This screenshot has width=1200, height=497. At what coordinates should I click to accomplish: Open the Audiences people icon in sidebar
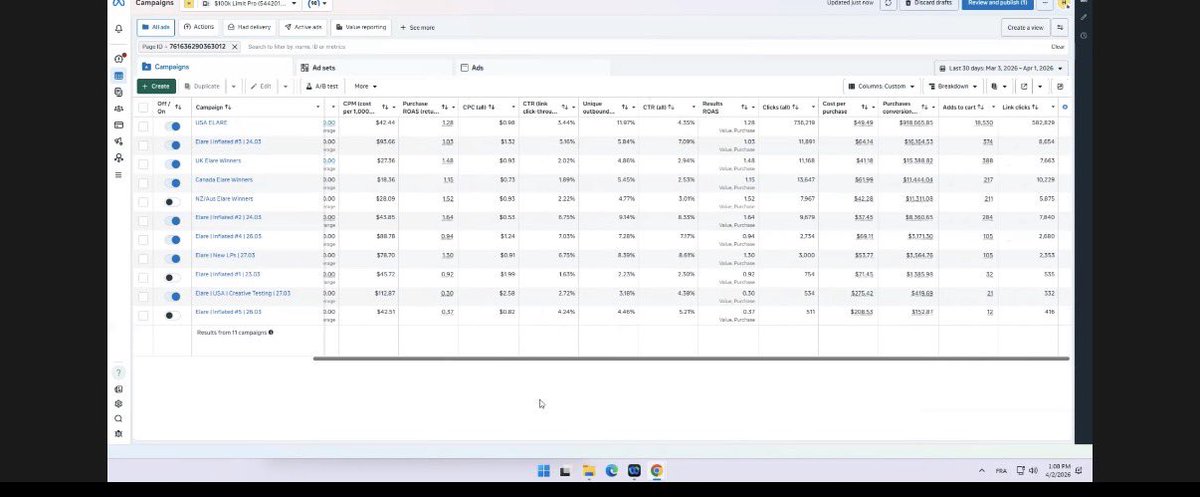pyautogui.click(x=119, y=108)
